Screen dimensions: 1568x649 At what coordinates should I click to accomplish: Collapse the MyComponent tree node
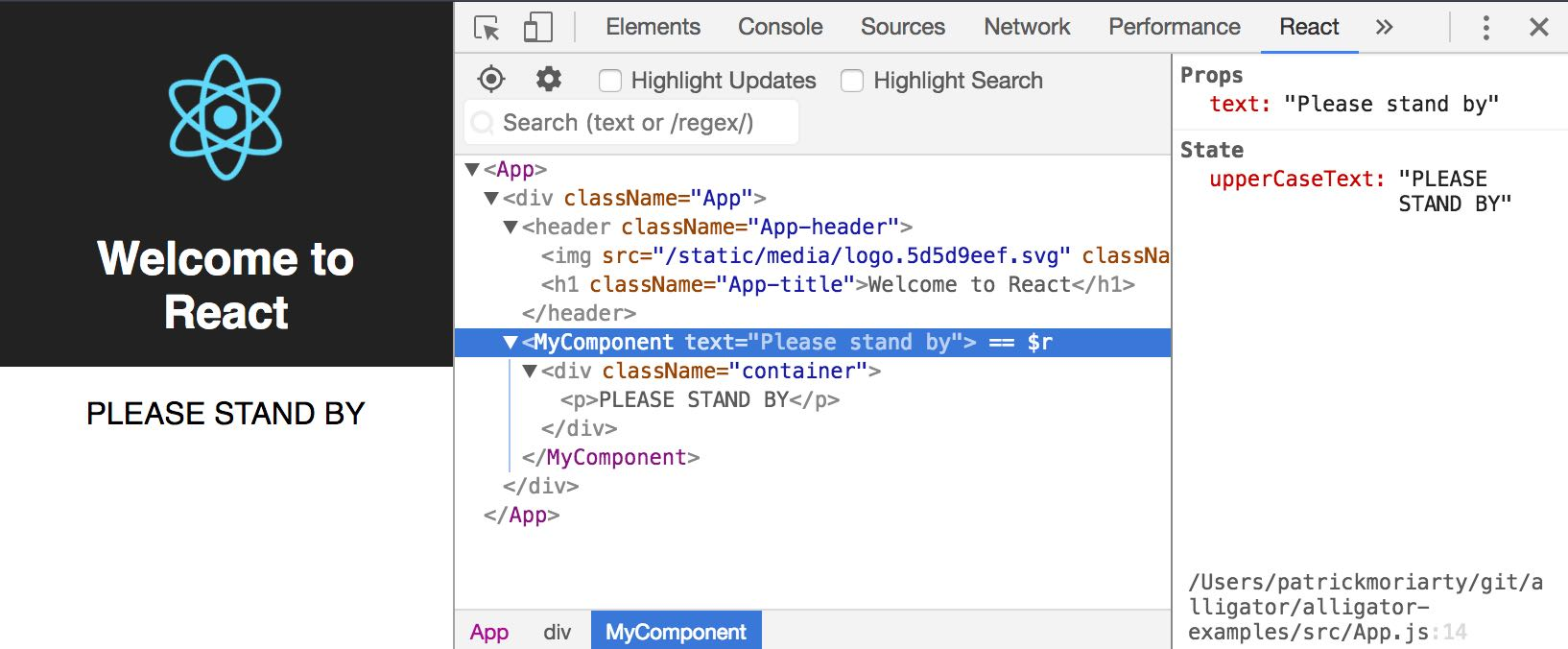(x=511, y=342)
